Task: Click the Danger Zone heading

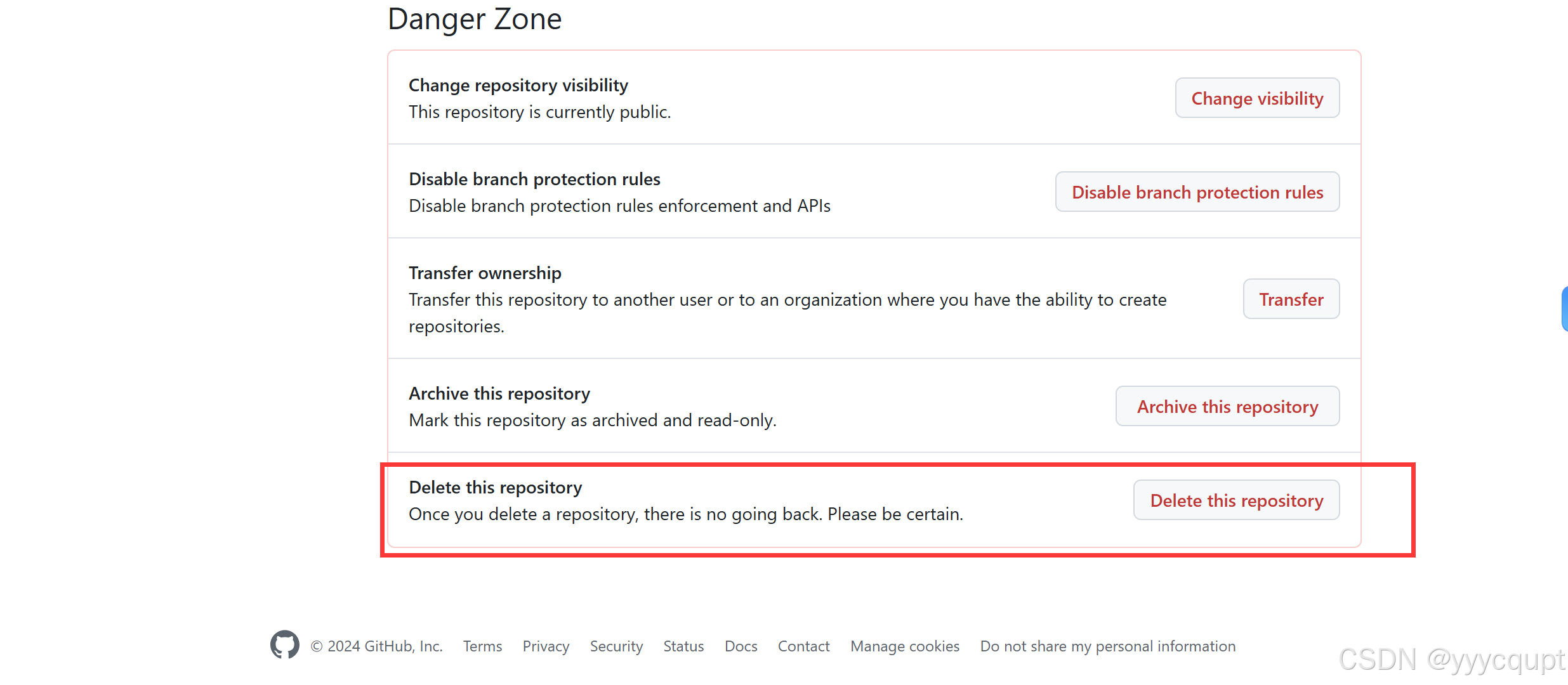Action: coord(475,19)
